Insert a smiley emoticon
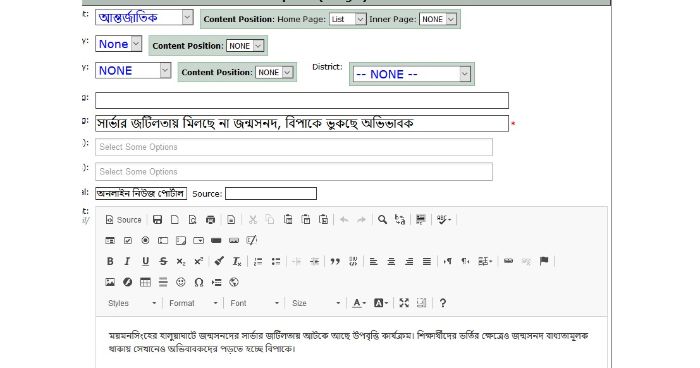This screenshot has height=368, width=700. 181,282
